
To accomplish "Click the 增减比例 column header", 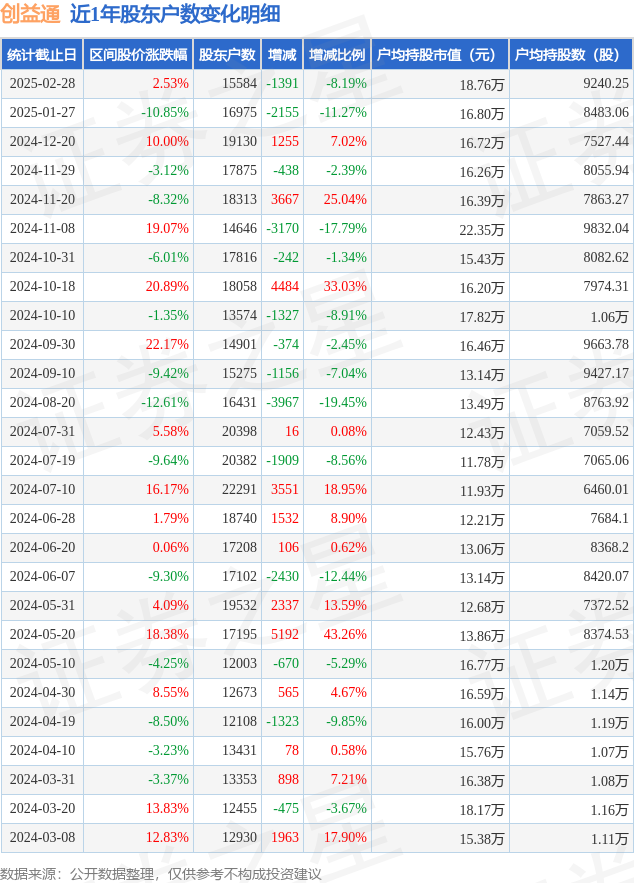I will click(337, 55).
